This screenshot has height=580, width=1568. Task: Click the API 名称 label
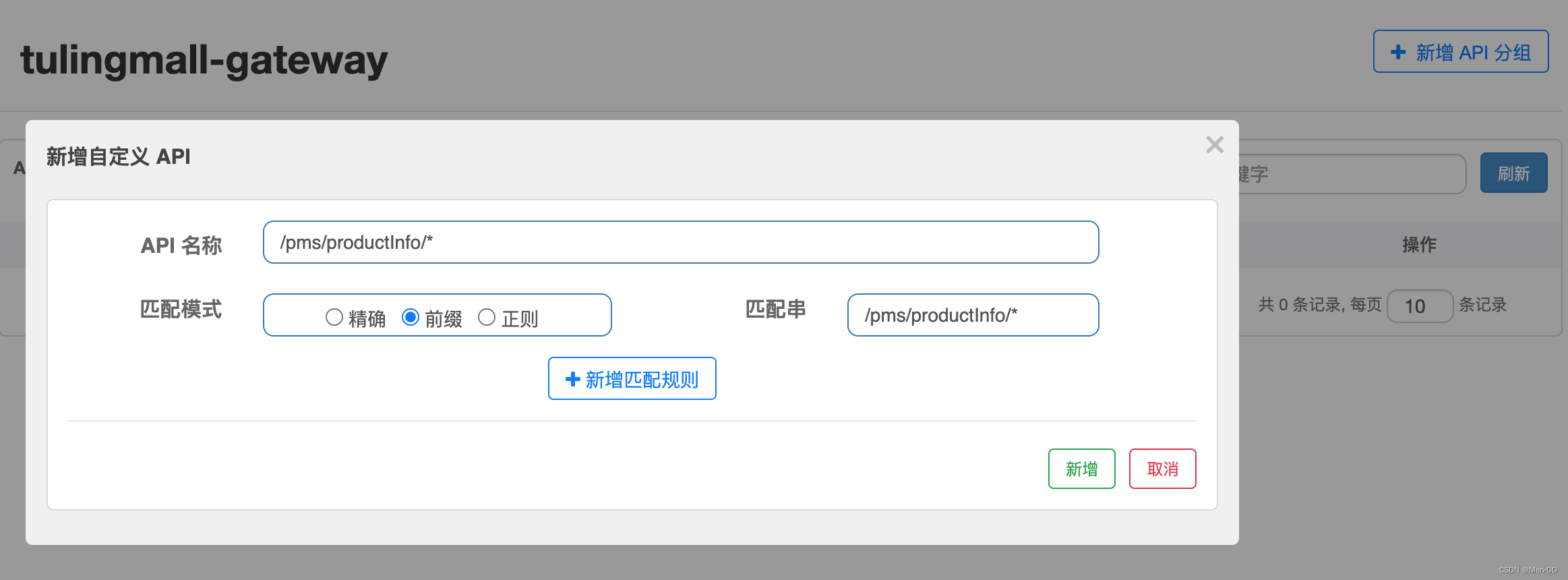[x=181, y=245]
